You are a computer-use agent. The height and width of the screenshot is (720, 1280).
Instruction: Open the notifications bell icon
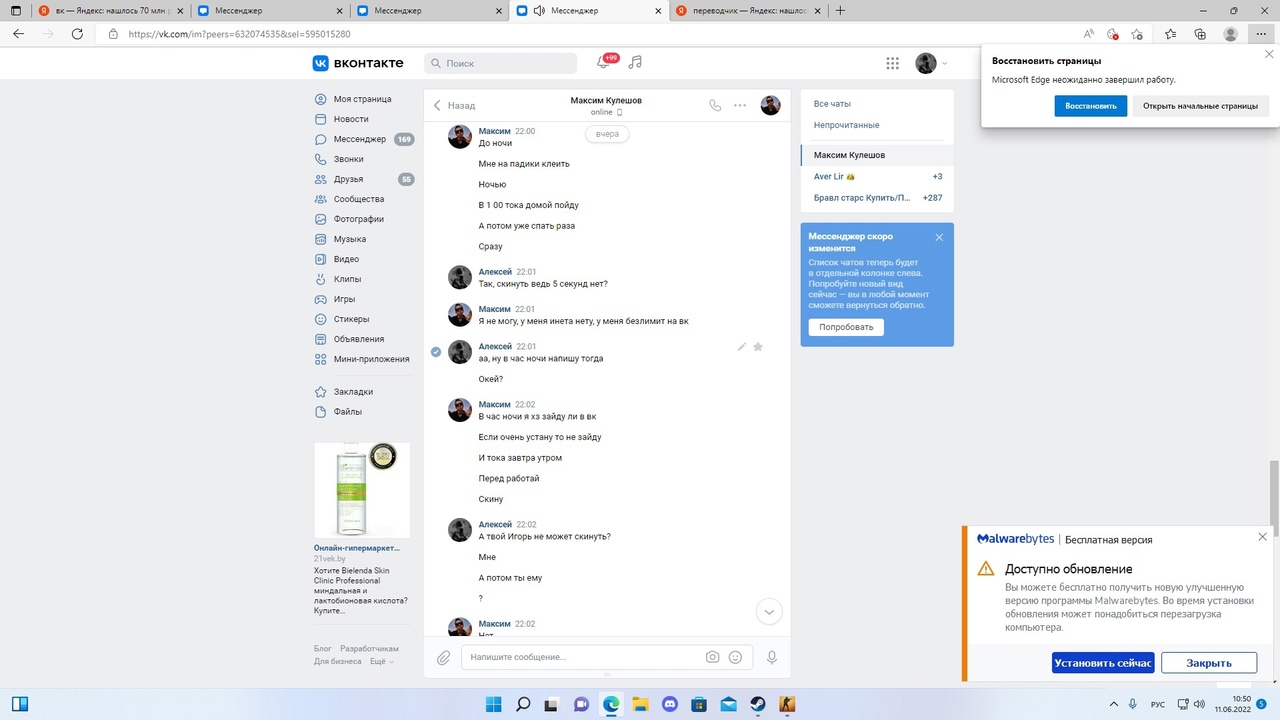point(603,63)
